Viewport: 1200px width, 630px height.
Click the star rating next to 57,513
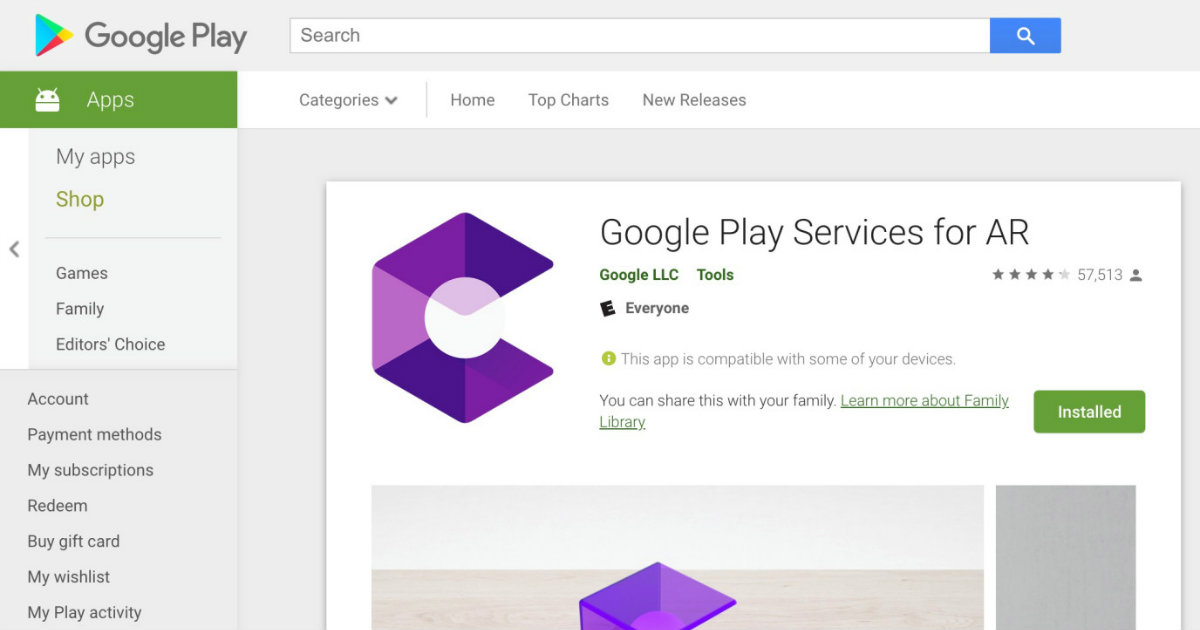1031,274
